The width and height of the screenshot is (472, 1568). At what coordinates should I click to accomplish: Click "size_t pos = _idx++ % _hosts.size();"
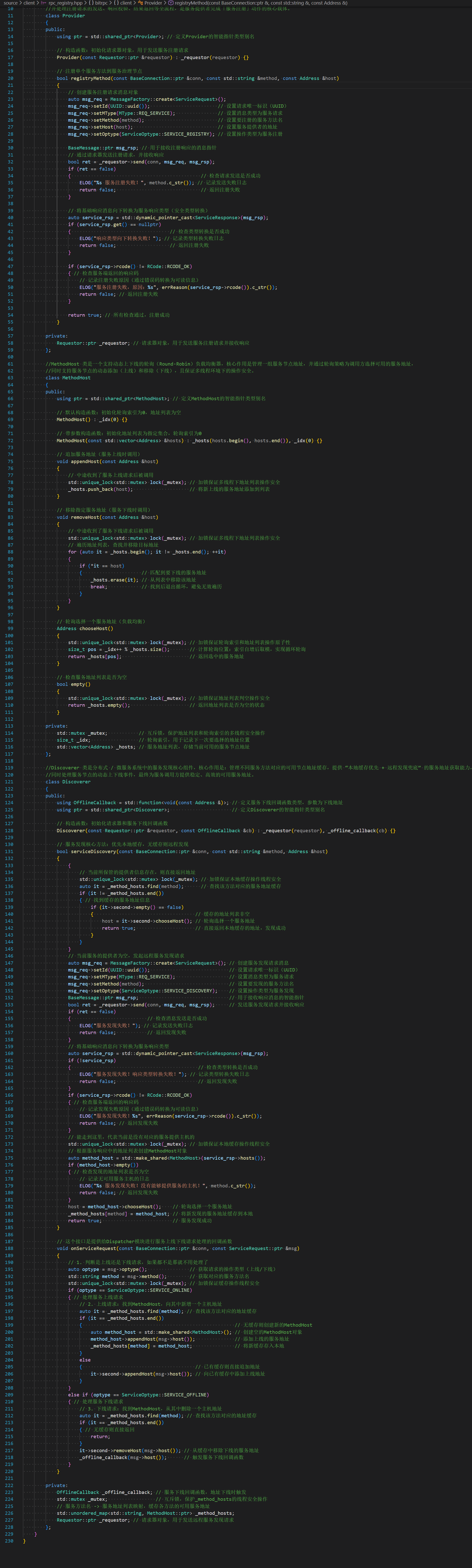(x=119, y=649)
